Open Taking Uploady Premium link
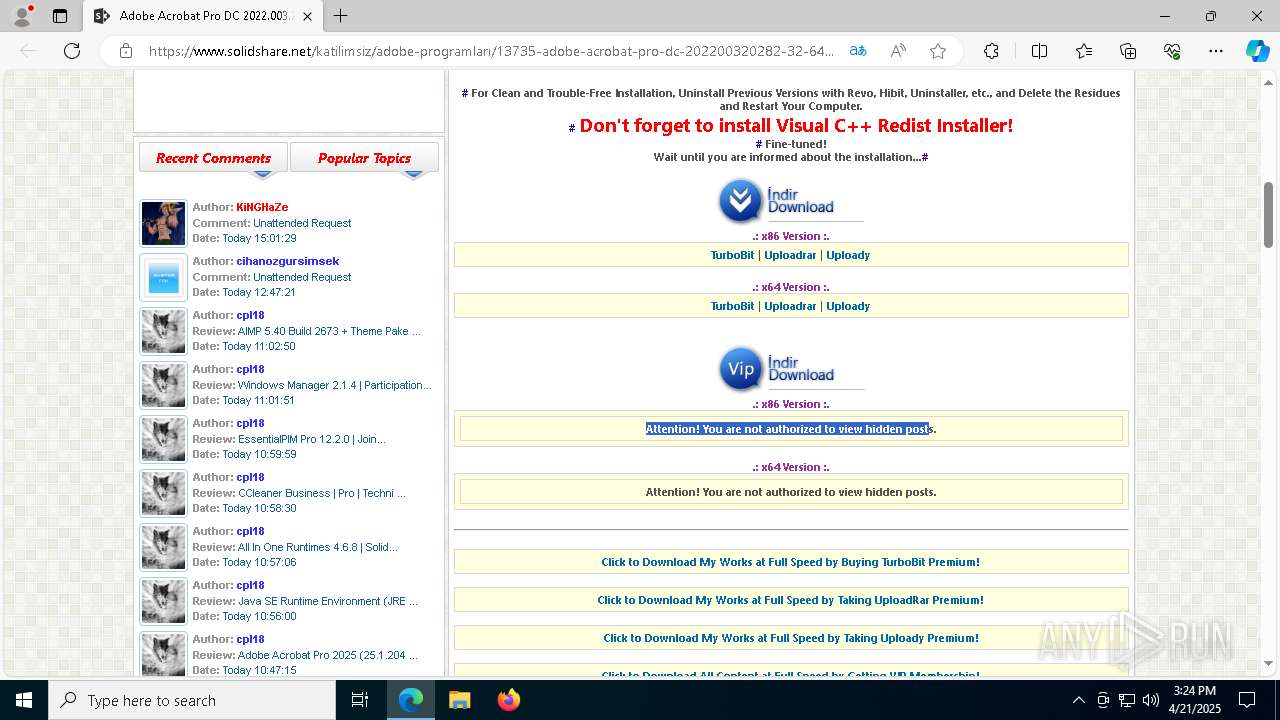The width and height of the screenshot is (1280, 720). coord(790,638)
